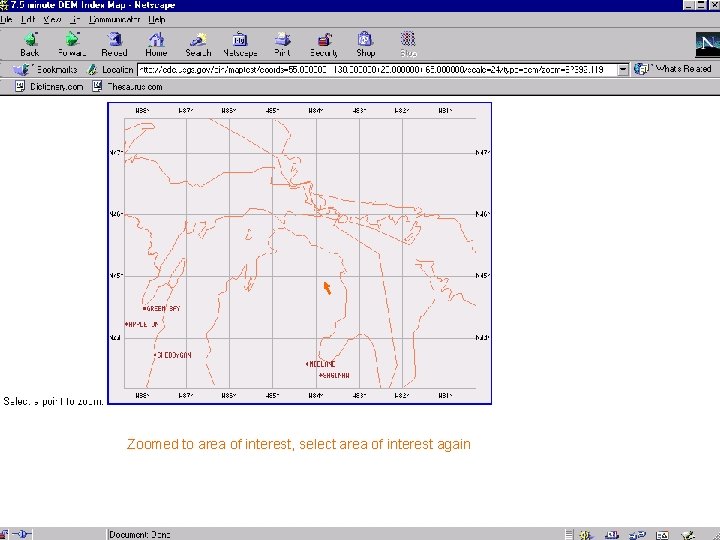Open the File menu
The image size is (720, 540).
(6, 20)
